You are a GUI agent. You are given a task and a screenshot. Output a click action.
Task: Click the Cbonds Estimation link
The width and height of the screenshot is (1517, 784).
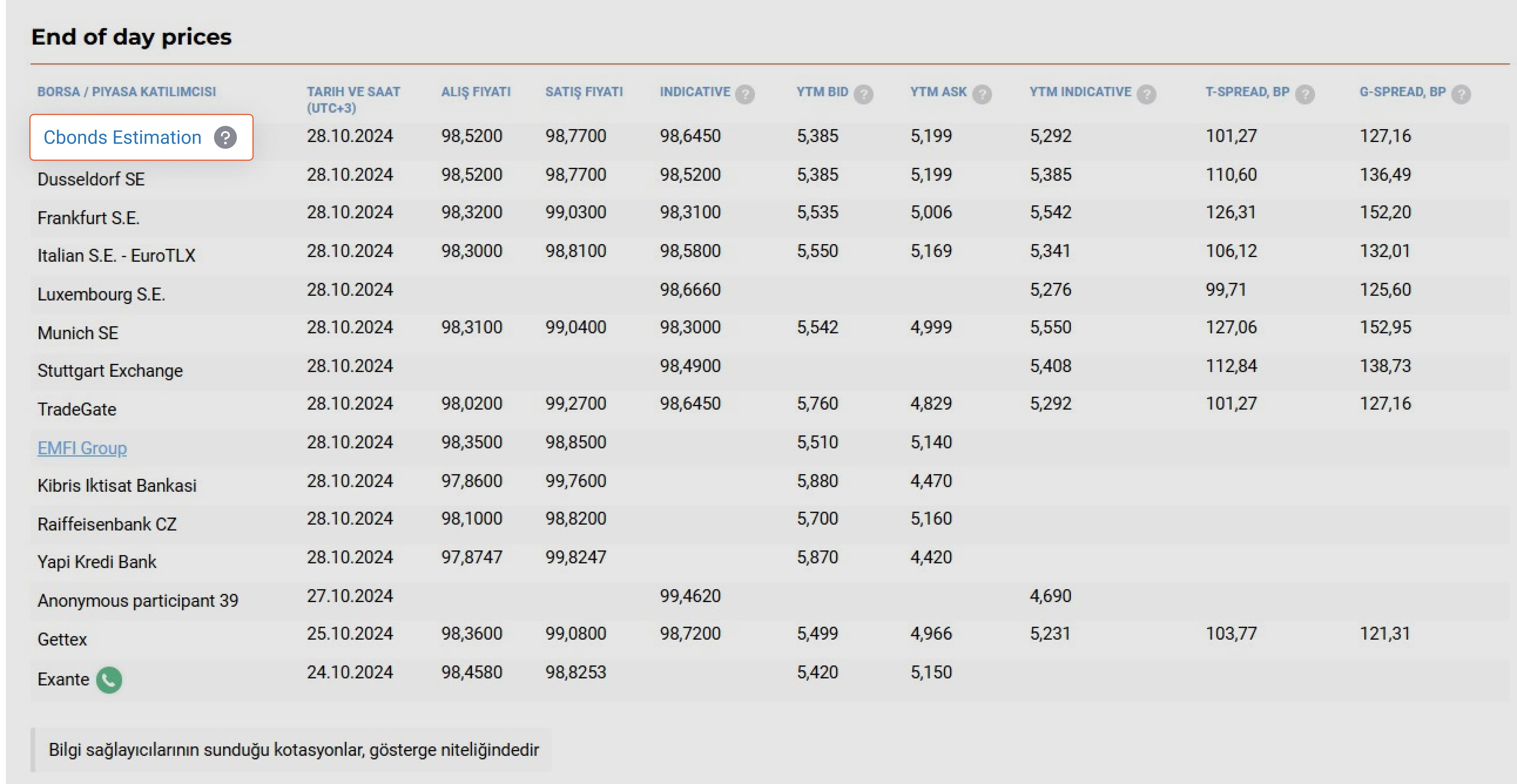[x=122, y=137]
